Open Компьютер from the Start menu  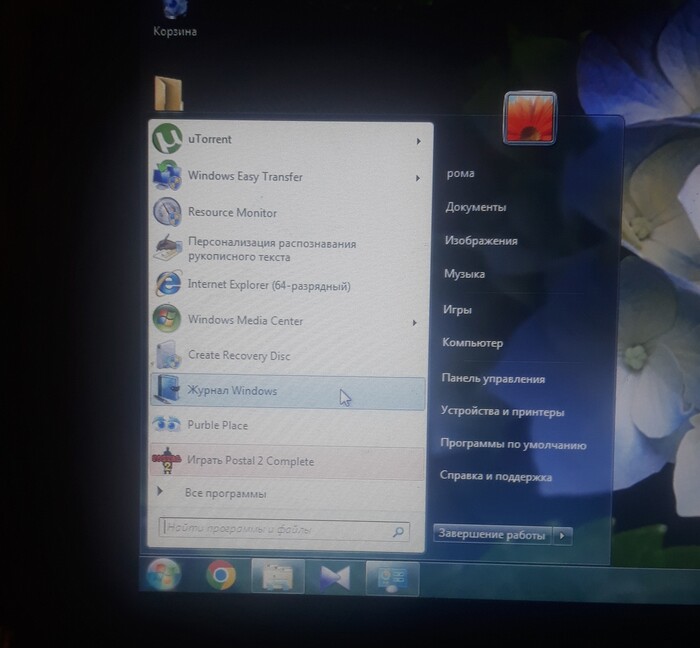472,343
